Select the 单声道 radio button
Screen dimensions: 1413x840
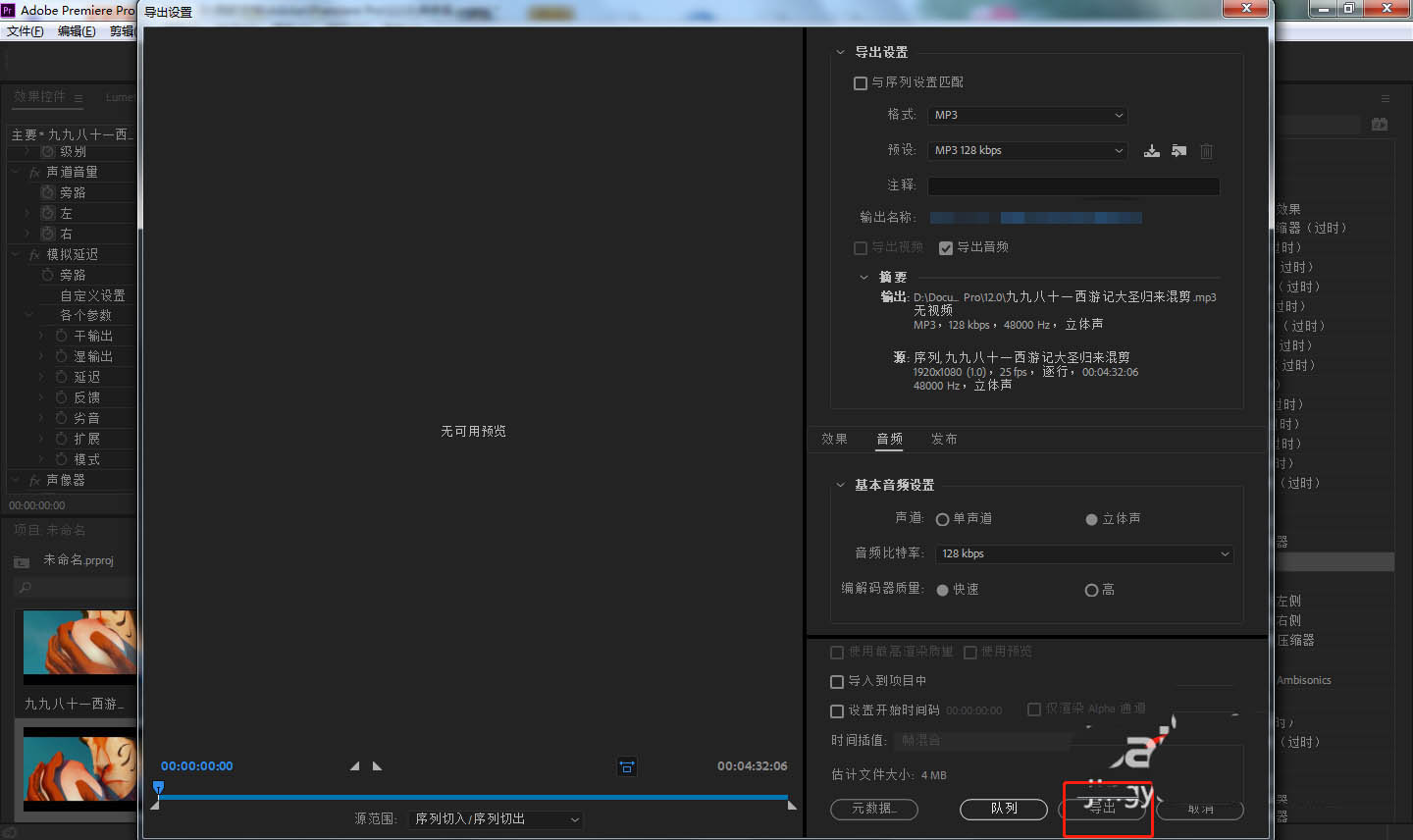pyautogui.click(x=942, y=519)
